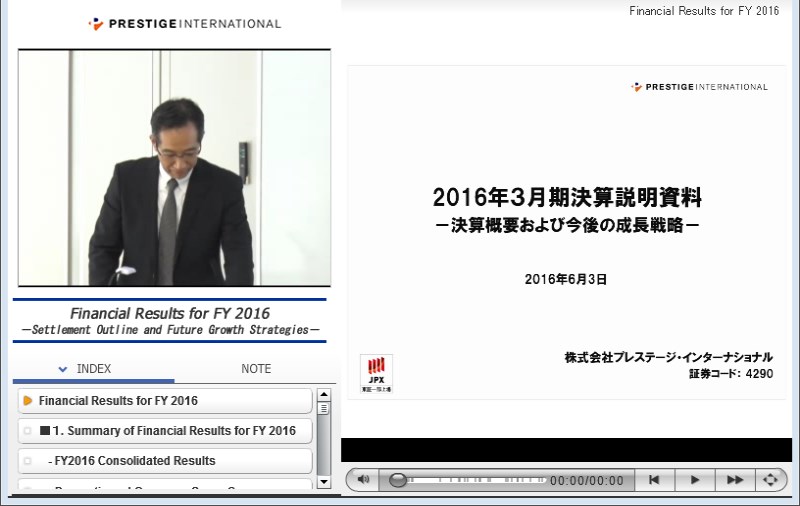Click the index list scroll-down arrow
Viewport: 800px width, 506px height.
[x=323, y=482]
